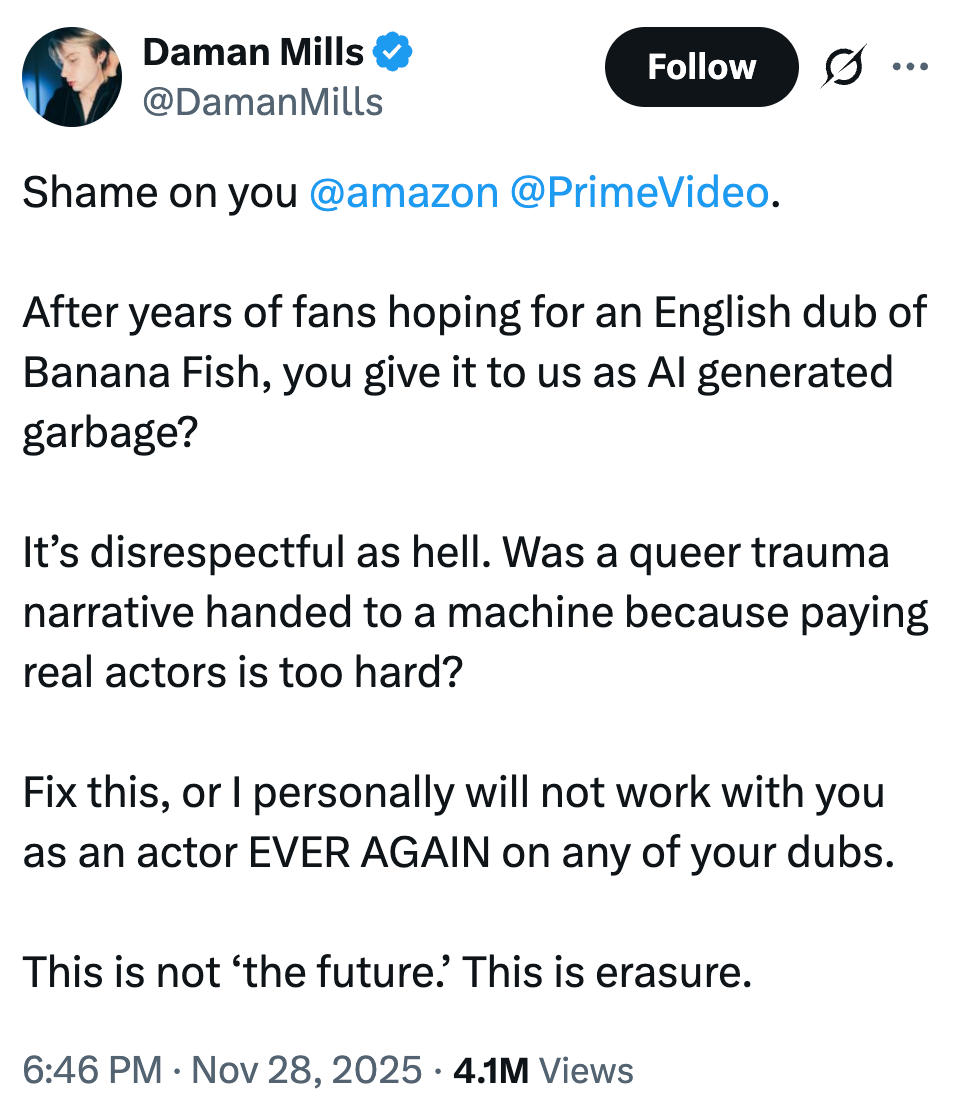
Task: Follow Daman Mills
Action: pyautogui.click(x=701, y=68)
